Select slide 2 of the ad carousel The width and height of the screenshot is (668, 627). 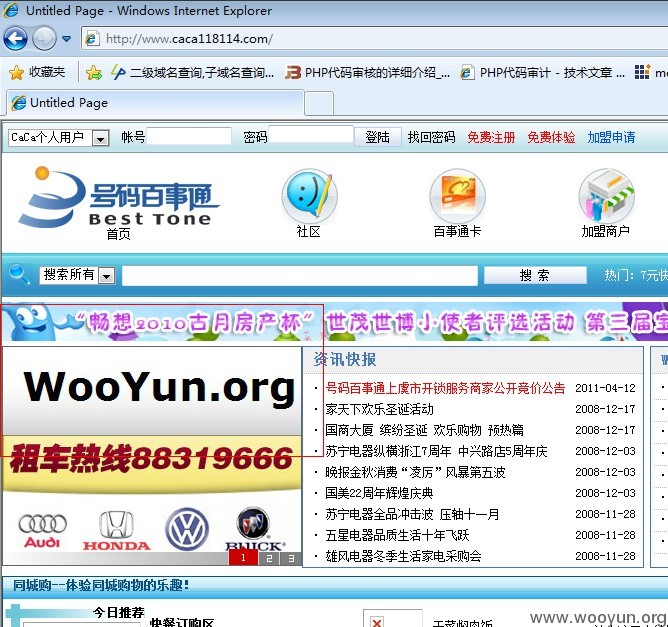coord(269,558)
